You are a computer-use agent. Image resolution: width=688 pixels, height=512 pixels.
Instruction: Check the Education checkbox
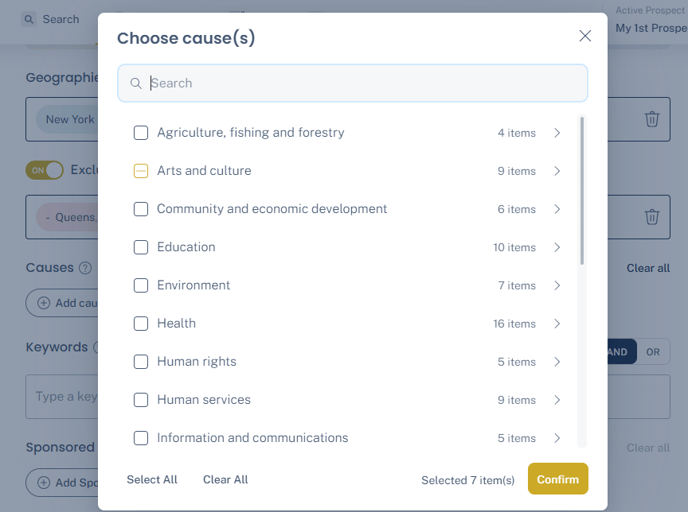141,247
